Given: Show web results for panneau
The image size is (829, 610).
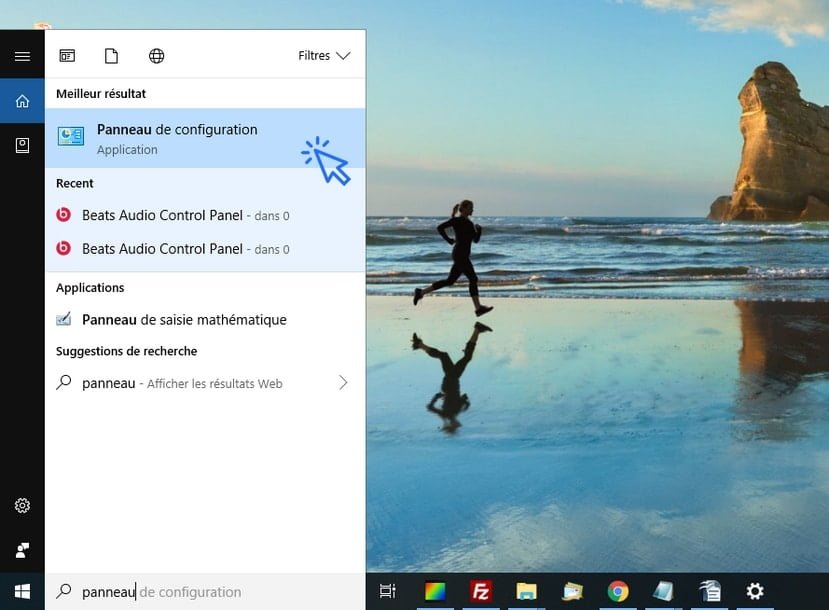Looking at the screenshot, I should pos(205,383).
